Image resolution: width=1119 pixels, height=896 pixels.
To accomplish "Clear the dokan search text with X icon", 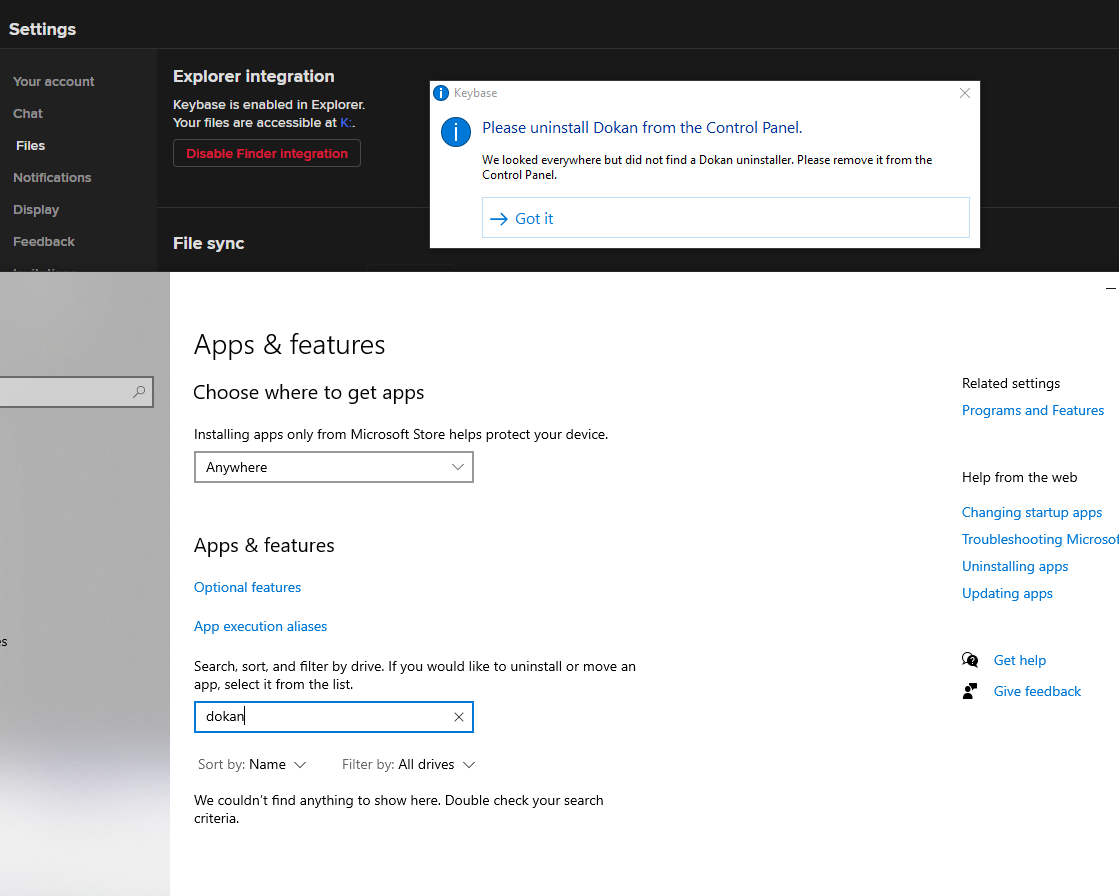I will (x=459, y=717).
